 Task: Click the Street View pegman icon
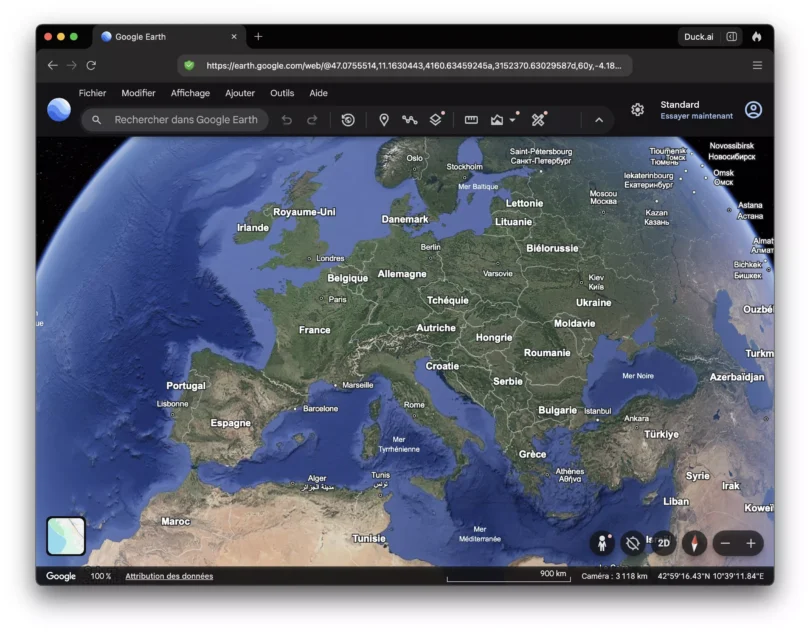click(x=602, y=543)
